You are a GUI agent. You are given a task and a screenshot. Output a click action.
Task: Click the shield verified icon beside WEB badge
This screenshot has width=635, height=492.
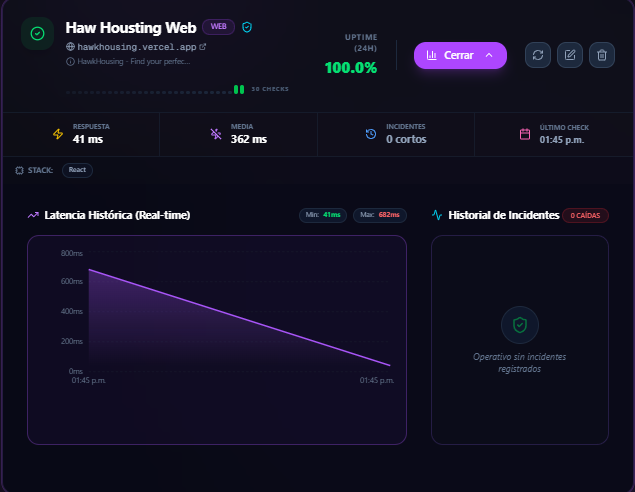click(247, 27)
